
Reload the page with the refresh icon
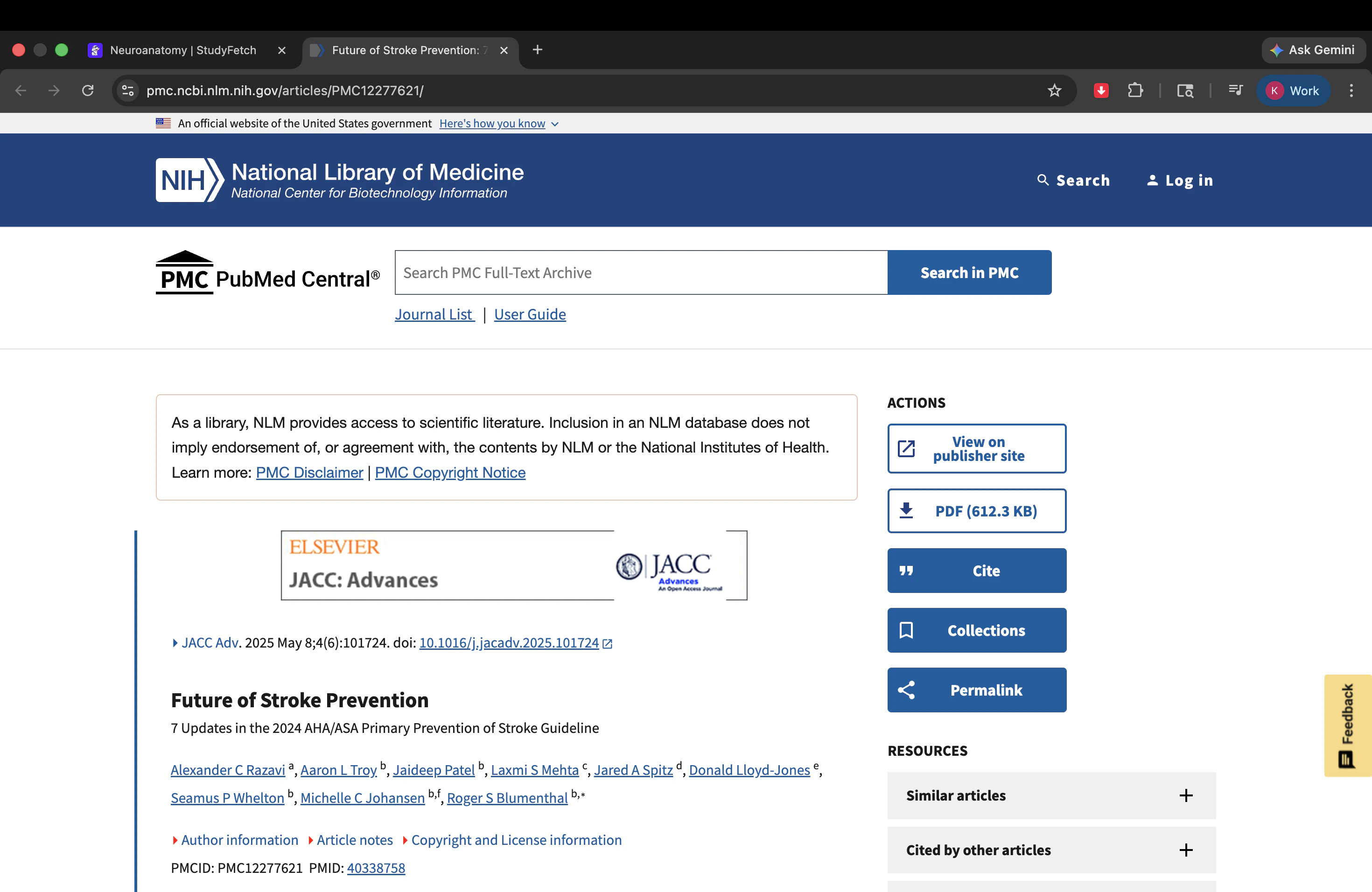[x=88, y=91]
